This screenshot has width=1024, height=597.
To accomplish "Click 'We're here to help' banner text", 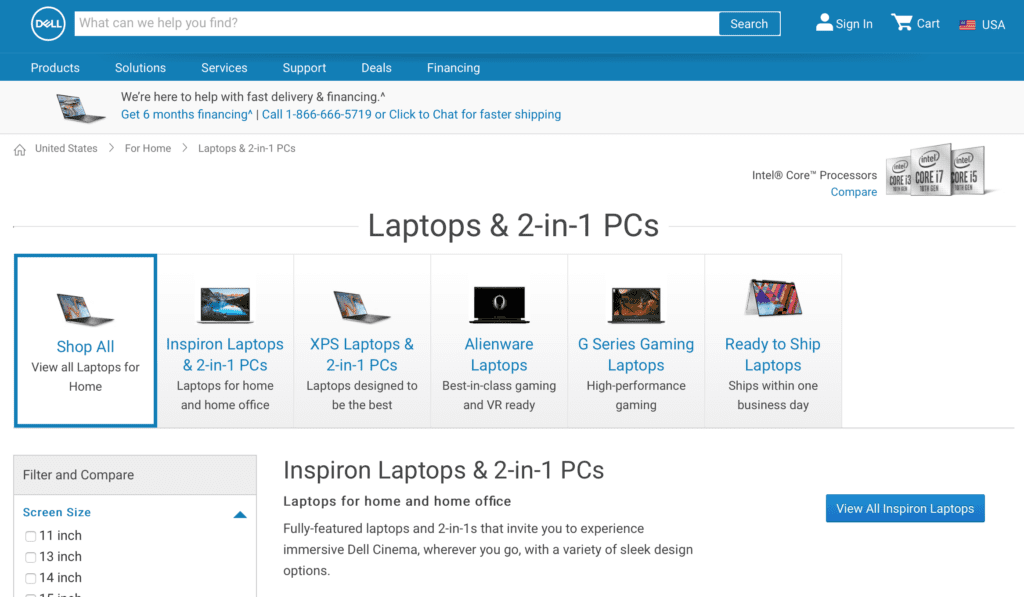I will [253, 97].
